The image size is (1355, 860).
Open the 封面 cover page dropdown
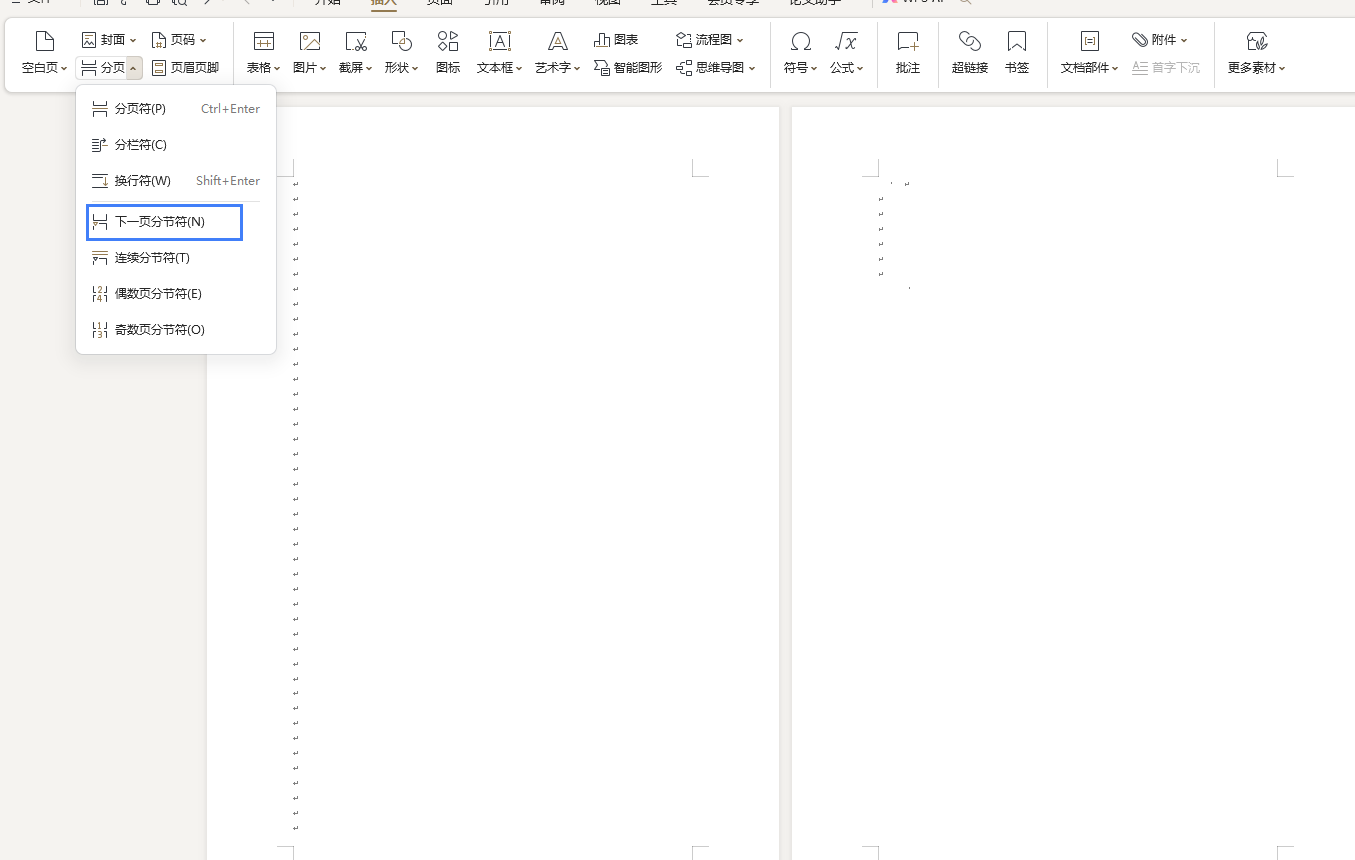click(109, 40)
